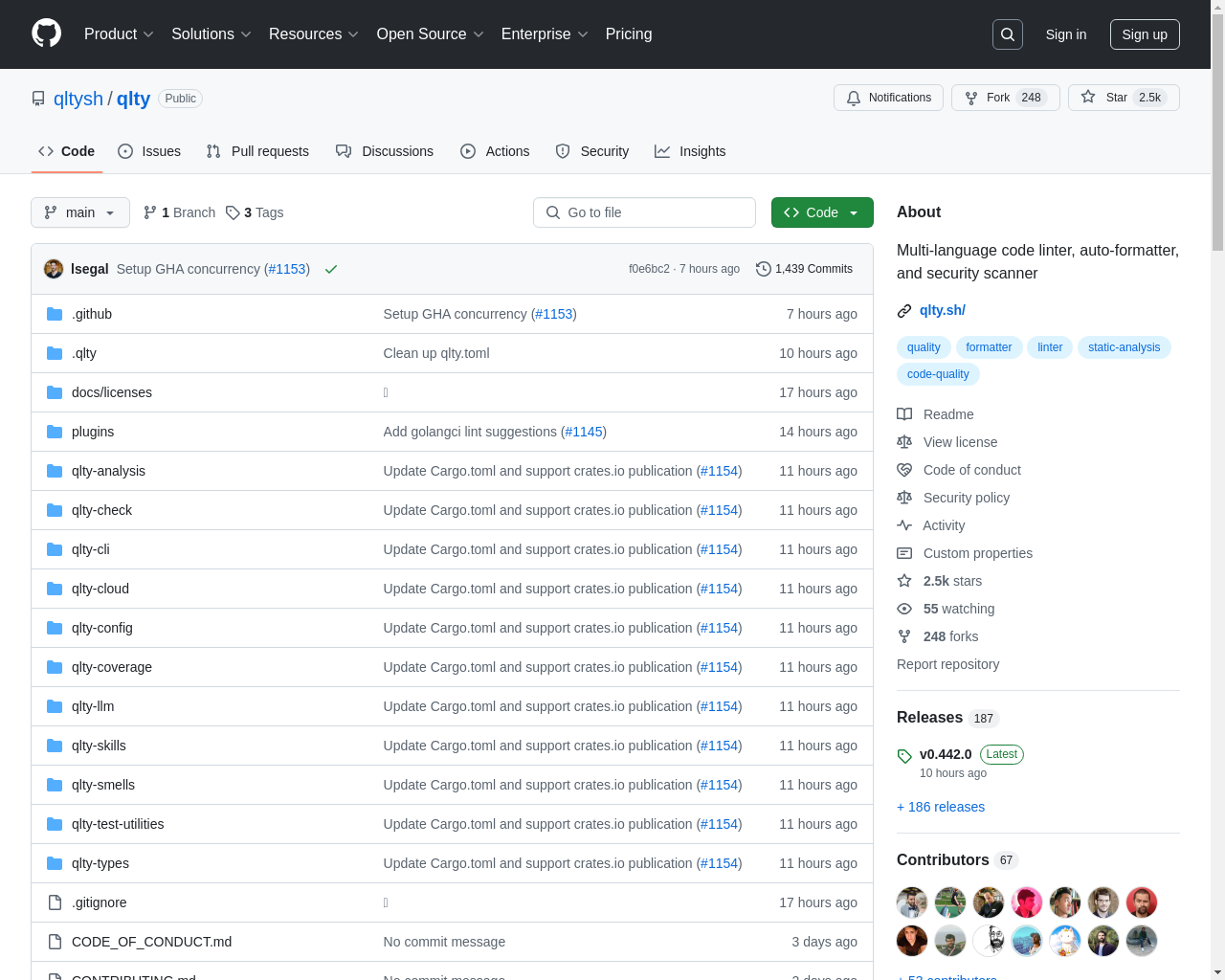The height and width of the screenshot is (980, 1225).
Task: Switch to the Issues tab
Action: [x=149, y=151]
